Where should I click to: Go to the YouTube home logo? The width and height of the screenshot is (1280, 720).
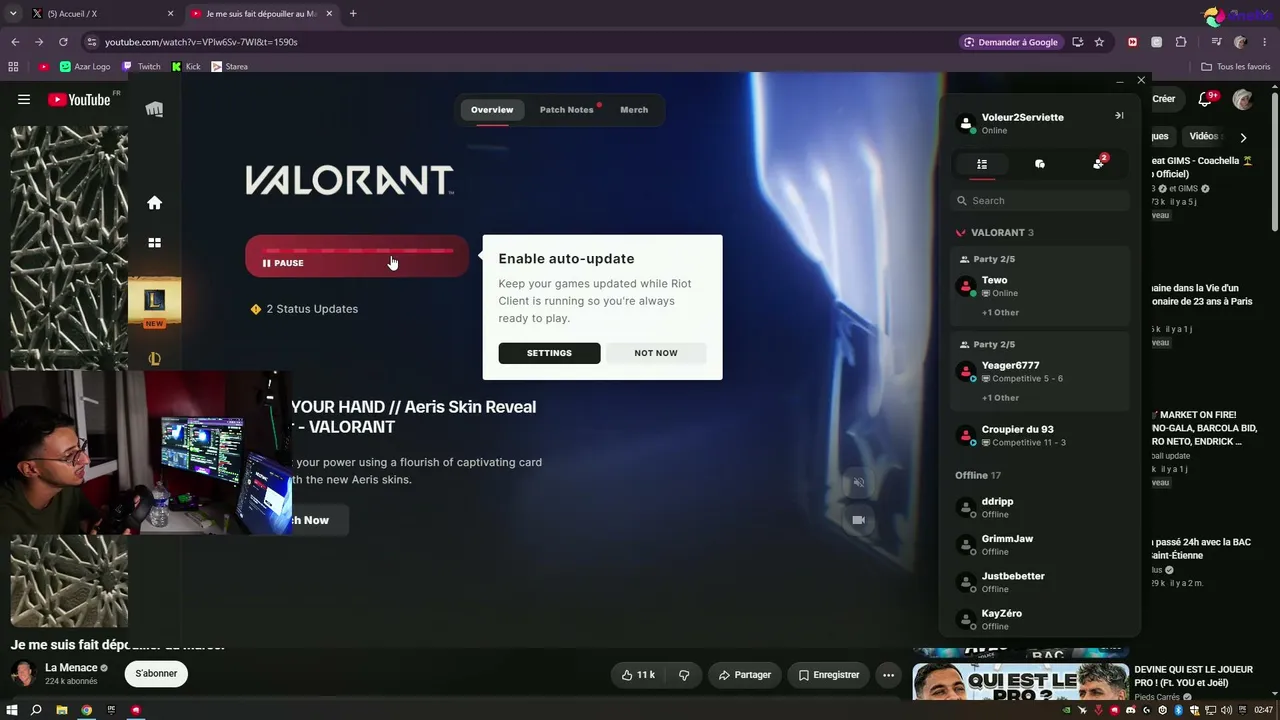(x=79, y=99)
